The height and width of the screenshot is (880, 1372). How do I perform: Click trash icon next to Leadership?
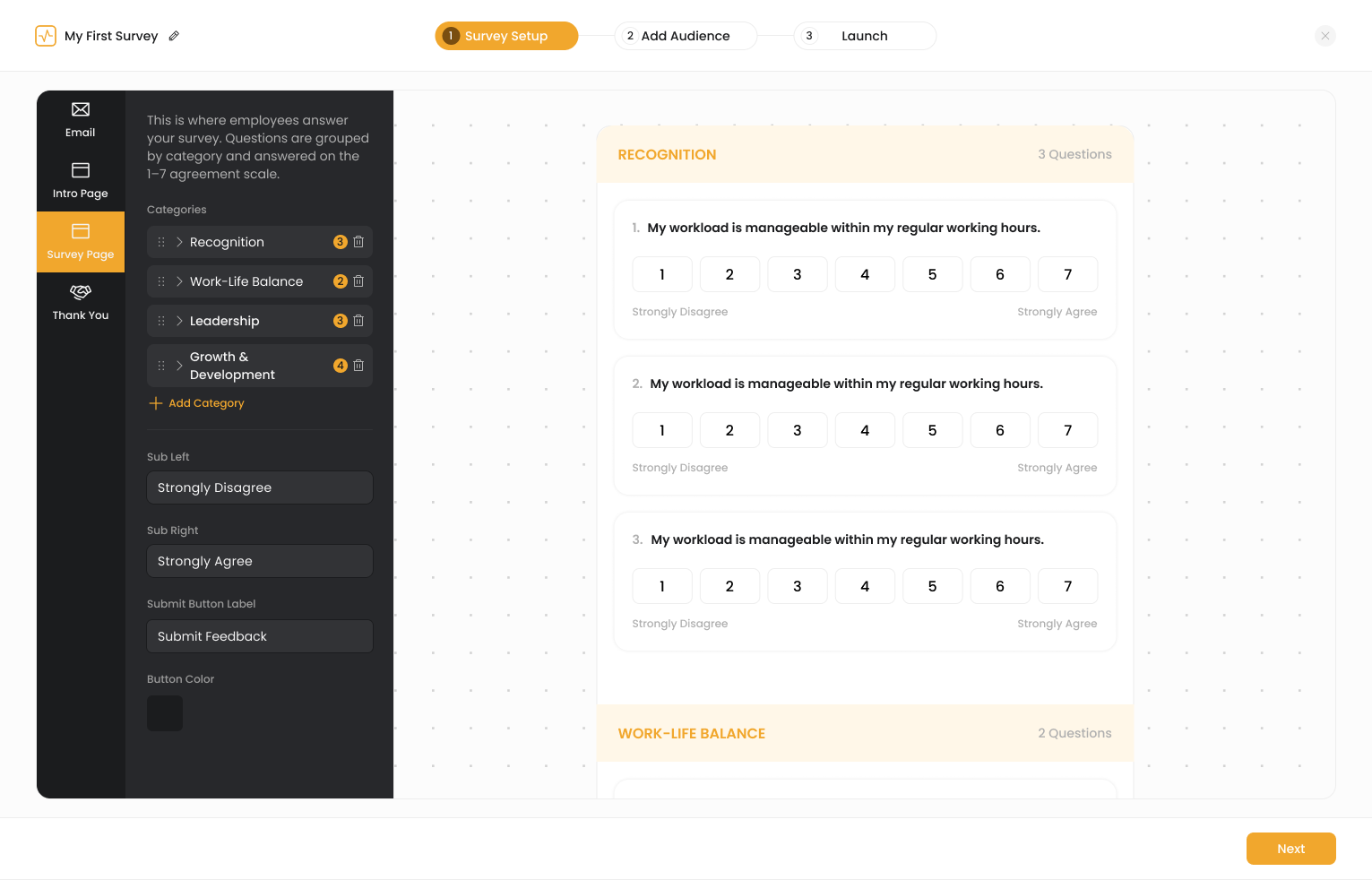tap(358, 321)
